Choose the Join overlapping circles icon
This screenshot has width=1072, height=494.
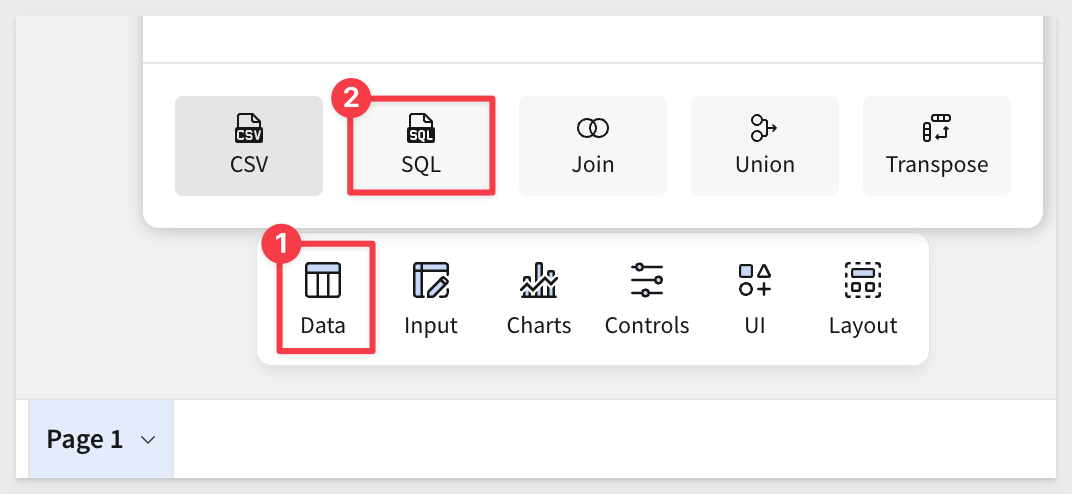click(x=593, y=128)
